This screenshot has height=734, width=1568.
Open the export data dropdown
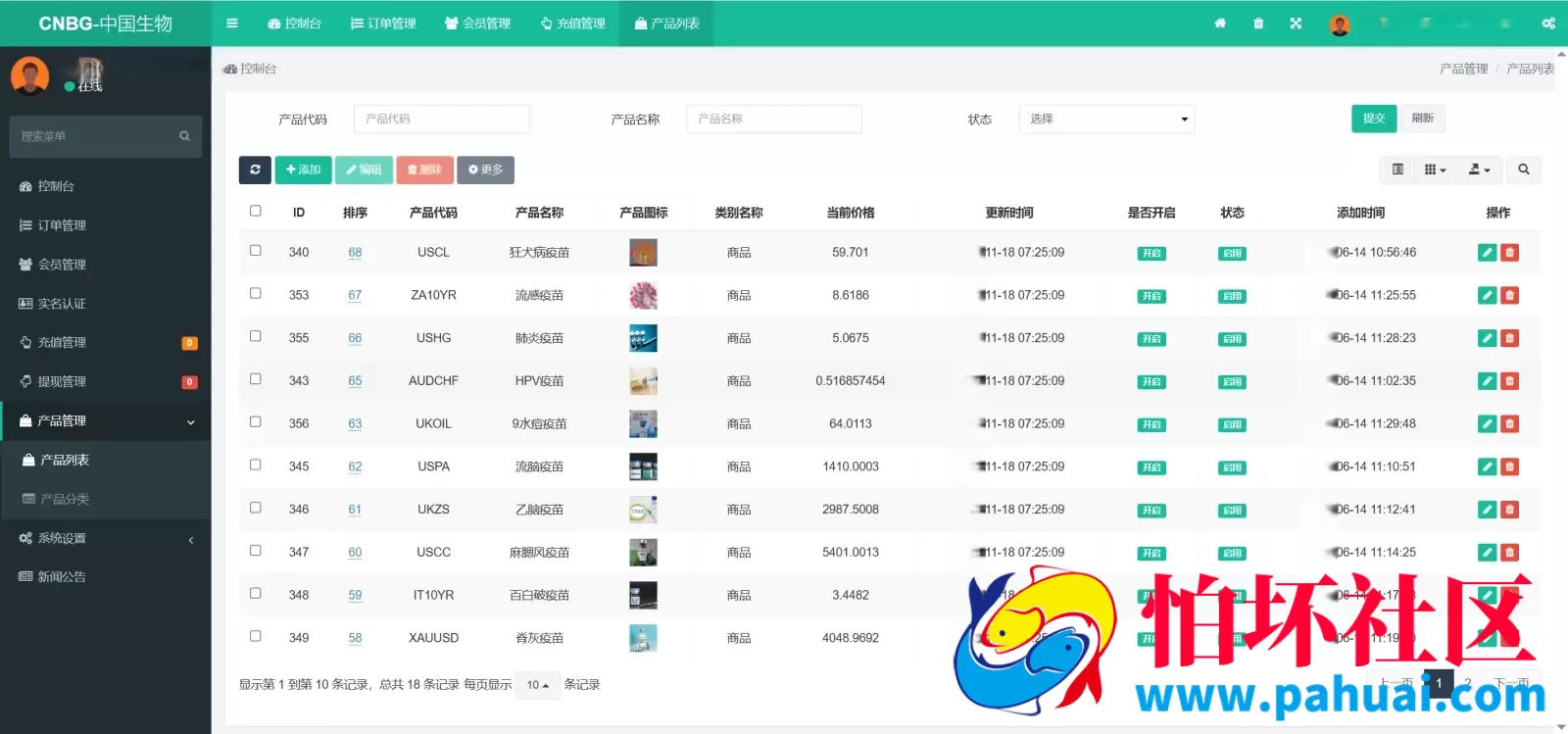pos(1479,170)
